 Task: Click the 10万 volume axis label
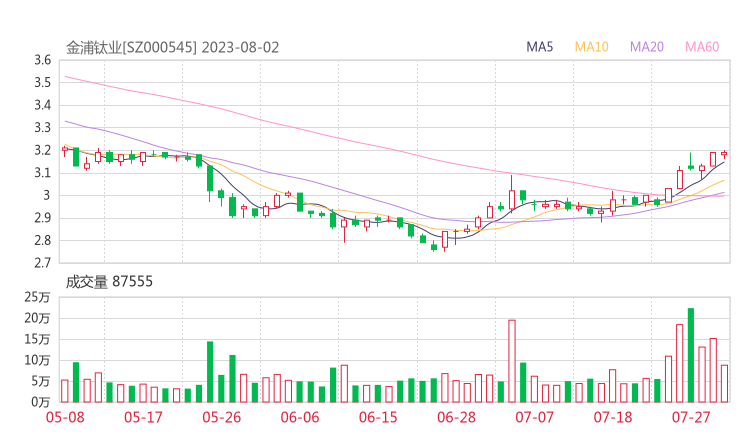(37, 360)
